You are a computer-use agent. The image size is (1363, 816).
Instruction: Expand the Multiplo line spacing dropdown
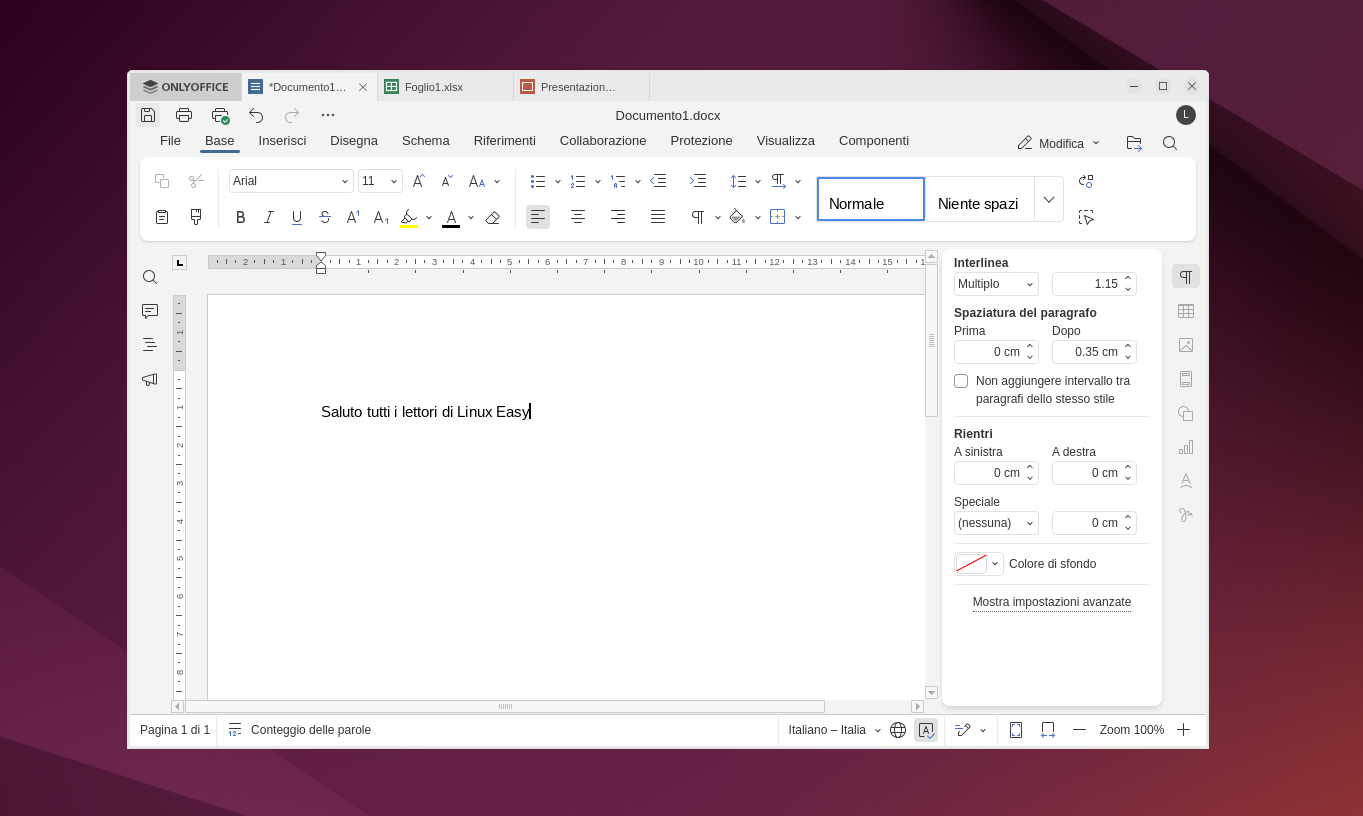tap(996, 284)
